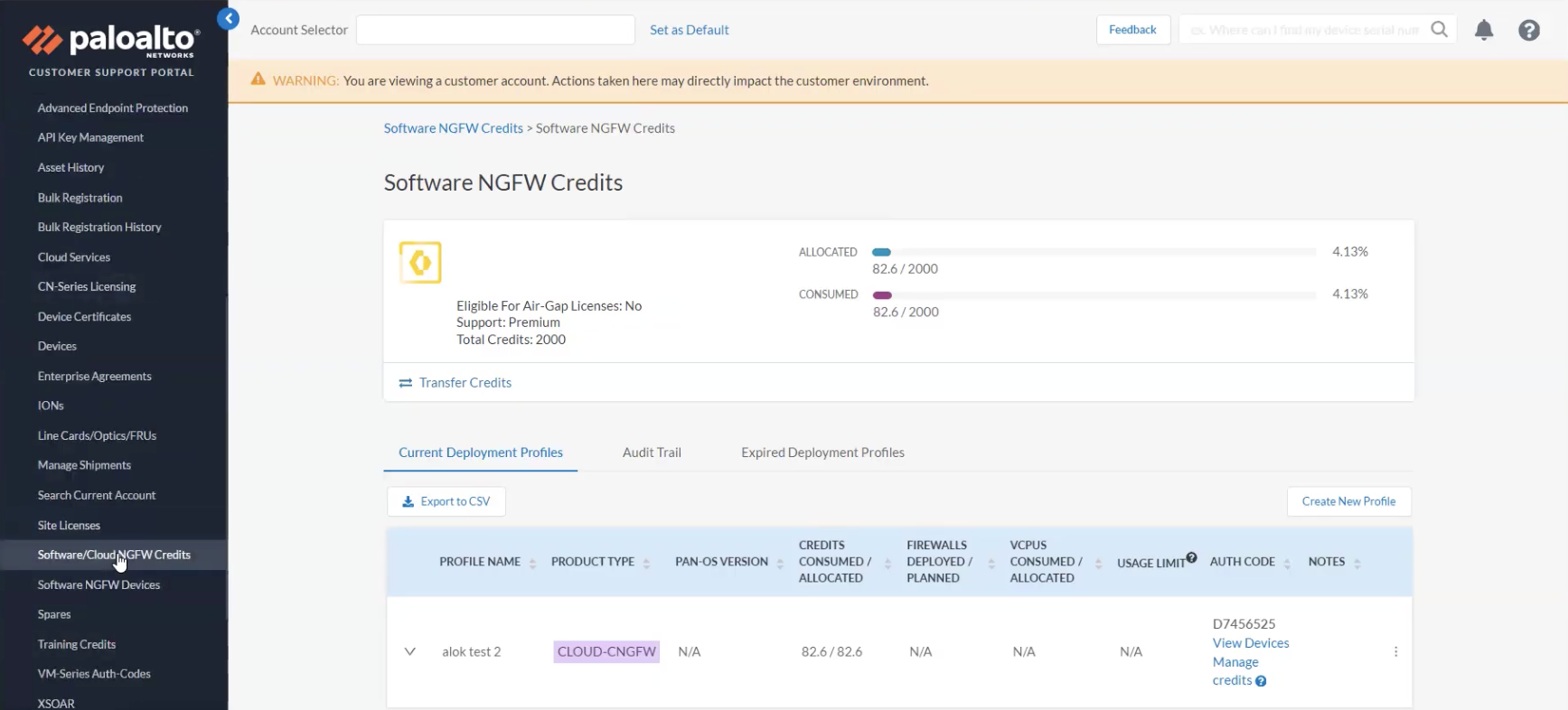Open Bulk Registration page
1568x710 pixels.
coord(80,198)
